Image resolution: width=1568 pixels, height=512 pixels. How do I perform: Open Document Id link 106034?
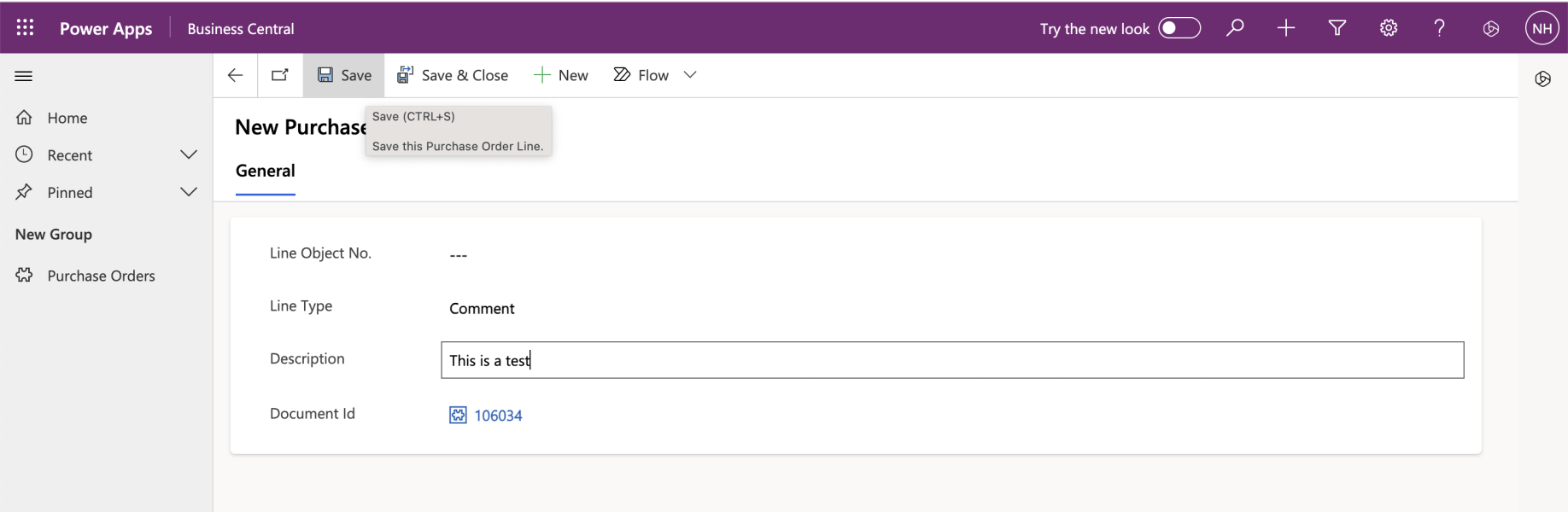tap(498, 416)
